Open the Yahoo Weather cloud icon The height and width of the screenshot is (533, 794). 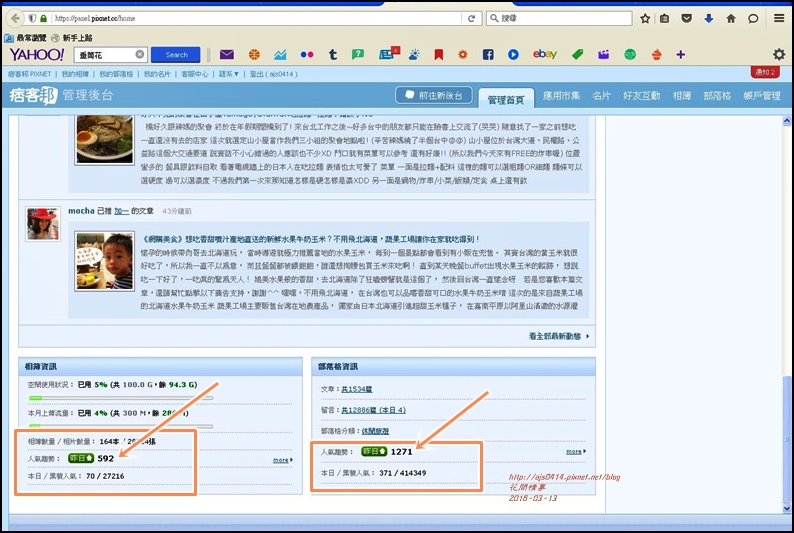tap(414, 54)
